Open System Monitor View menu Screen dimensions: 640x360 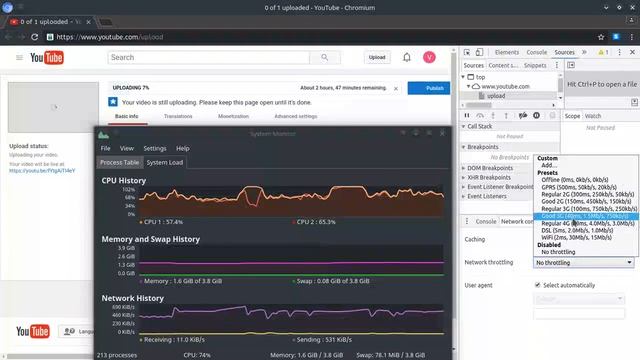click(127, 149)
